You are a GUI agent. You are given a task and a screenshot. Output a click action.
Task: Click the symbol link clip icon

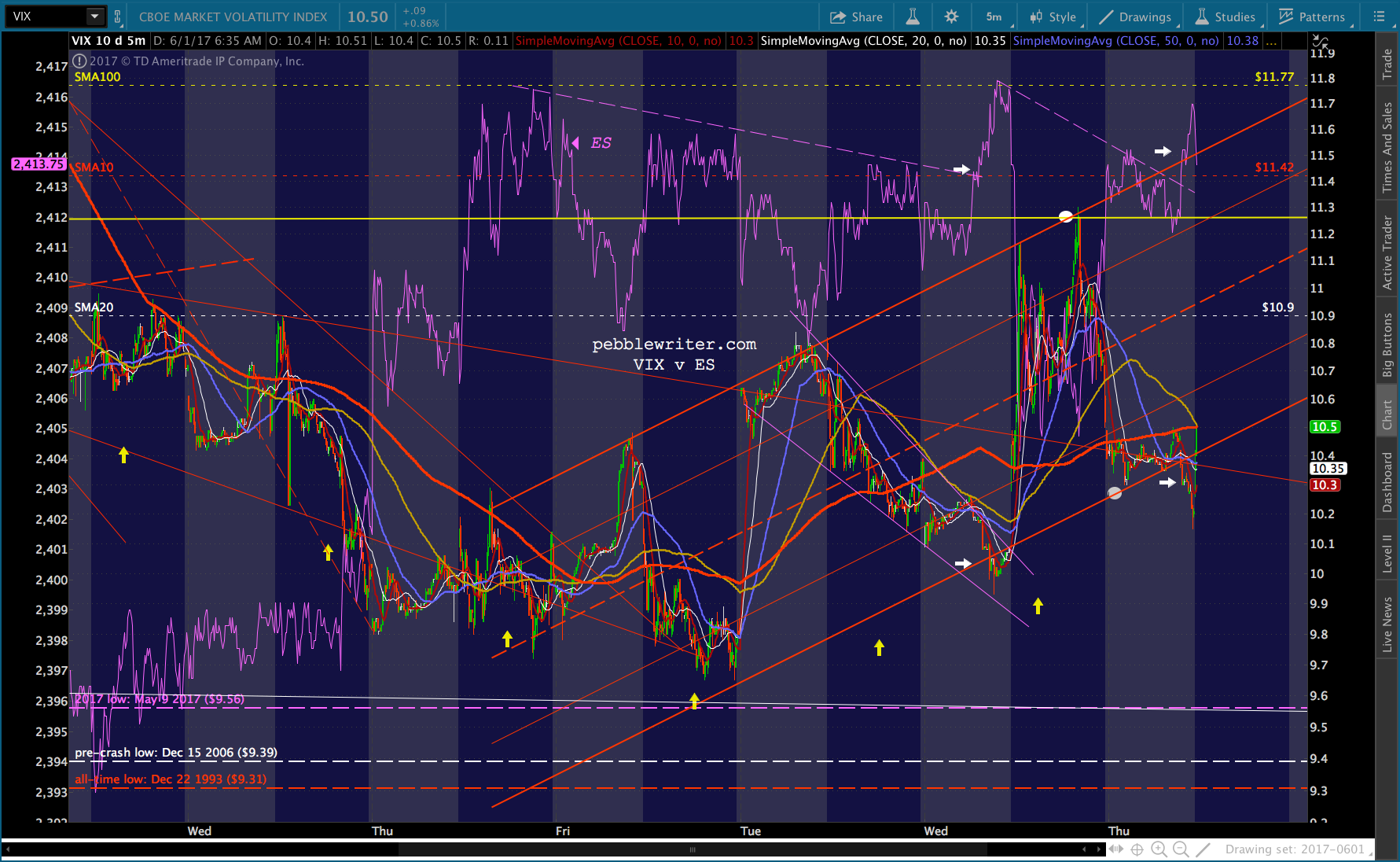coord(118,17)
